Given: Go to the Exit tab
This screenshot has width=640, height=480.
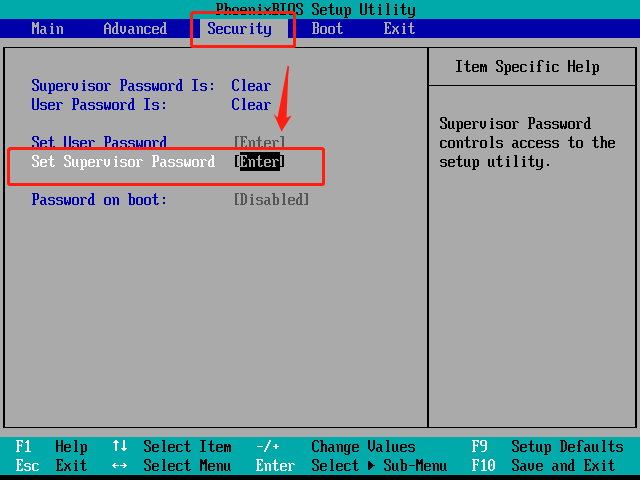Looking at the screenshot, I should pos(399,29).
